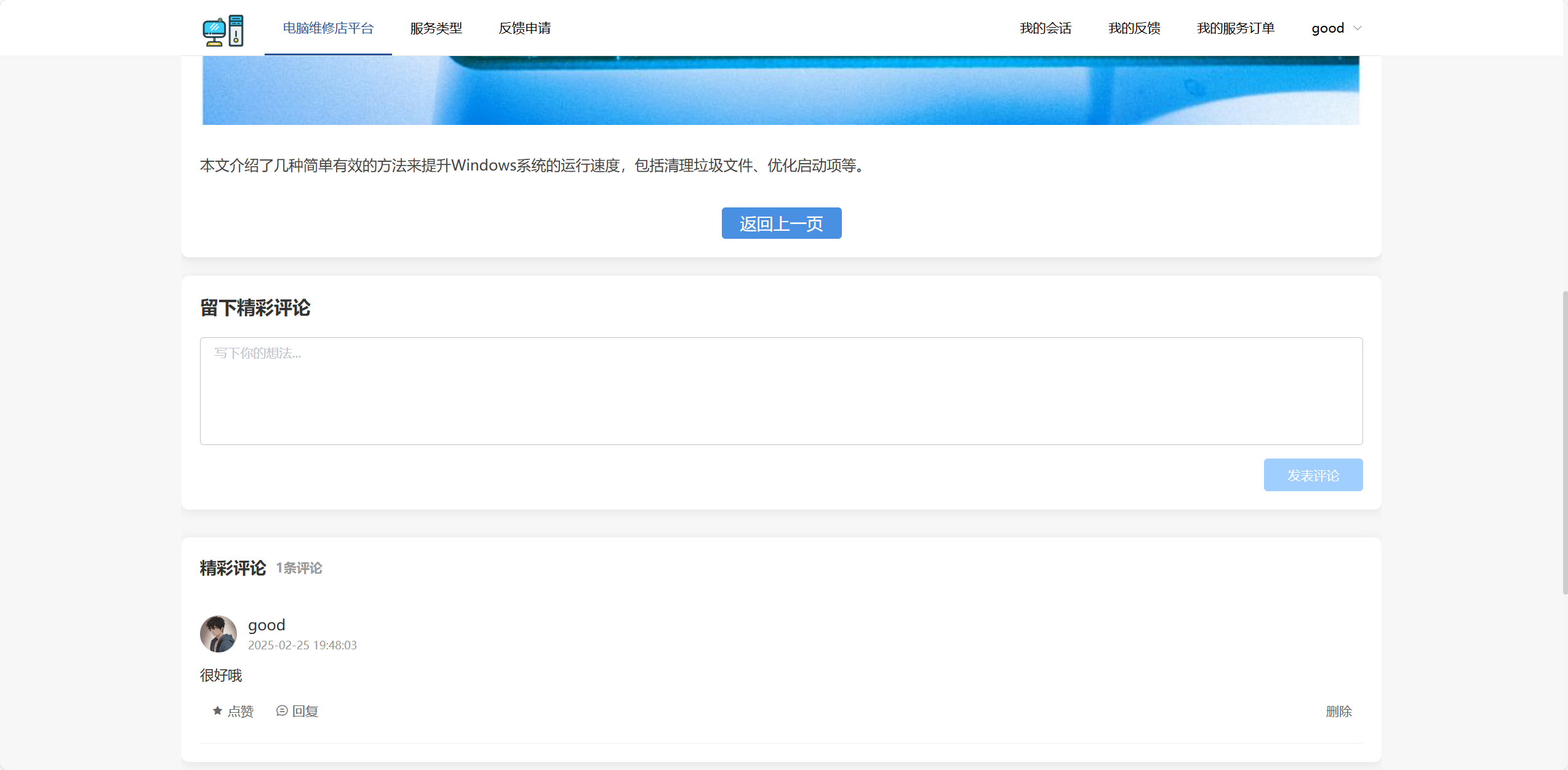Like the comment via 点赞 text
The width and height of the screenshot is (1568, 770).
pyautogui.click(x=241, y=711)
